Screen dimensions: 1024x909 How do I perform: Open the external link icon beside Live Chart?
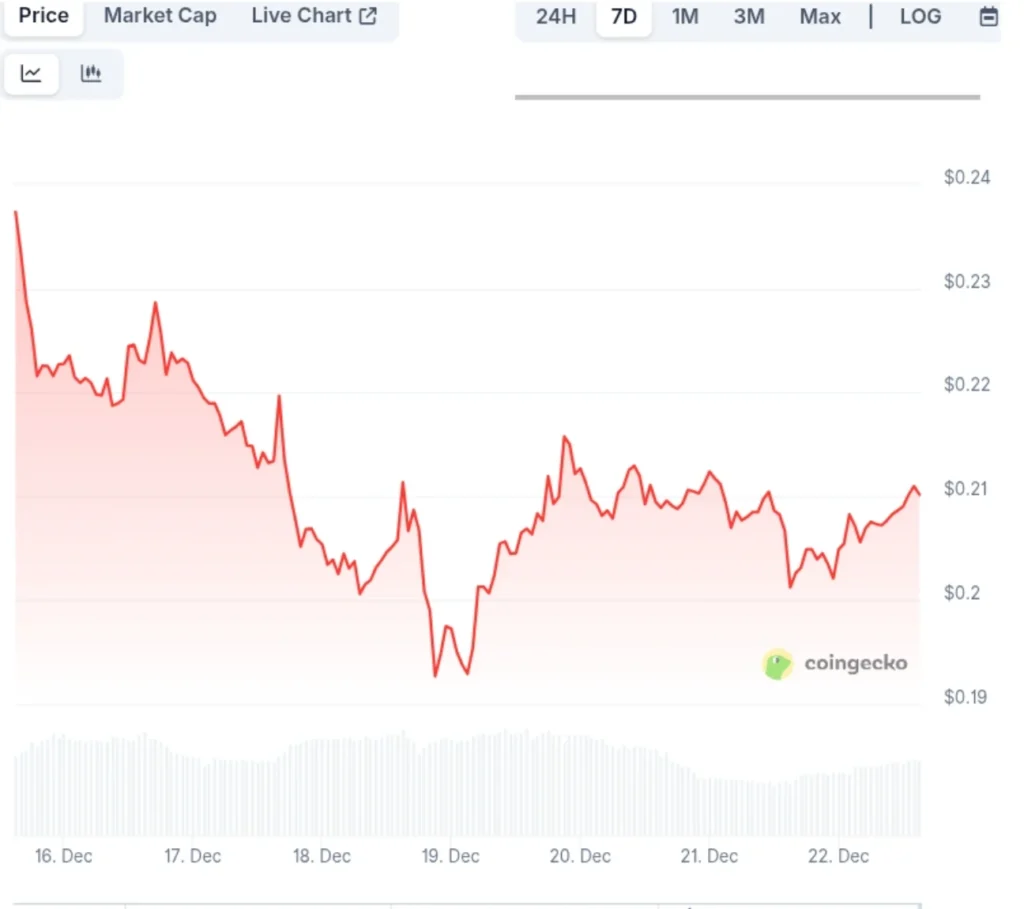[x=366, y=15]
